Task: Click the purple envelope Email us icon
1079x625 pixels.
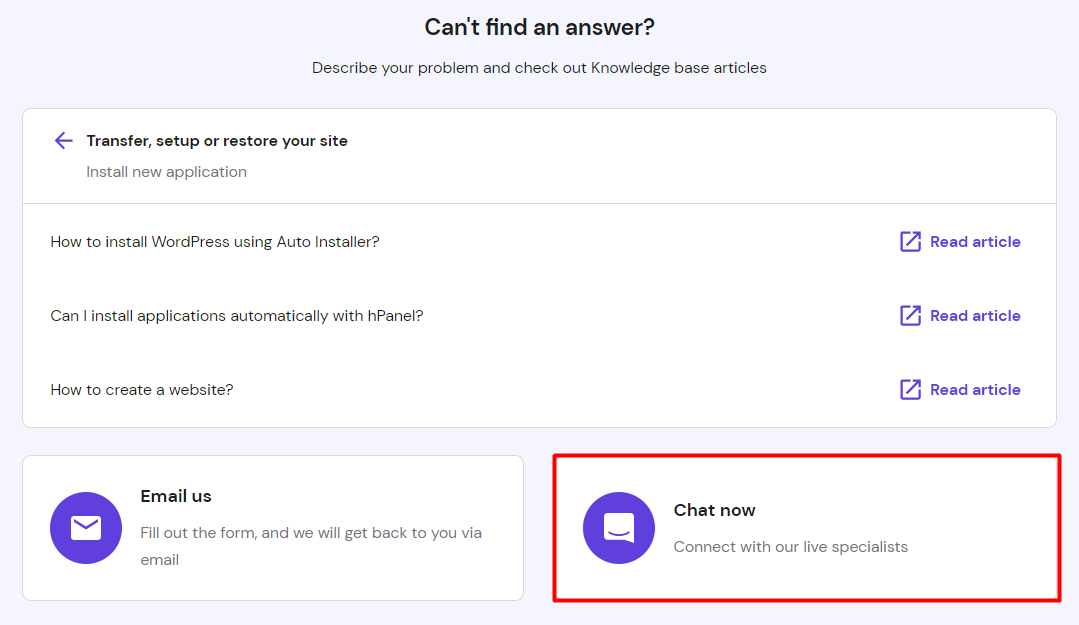Action: coord(86,527)
